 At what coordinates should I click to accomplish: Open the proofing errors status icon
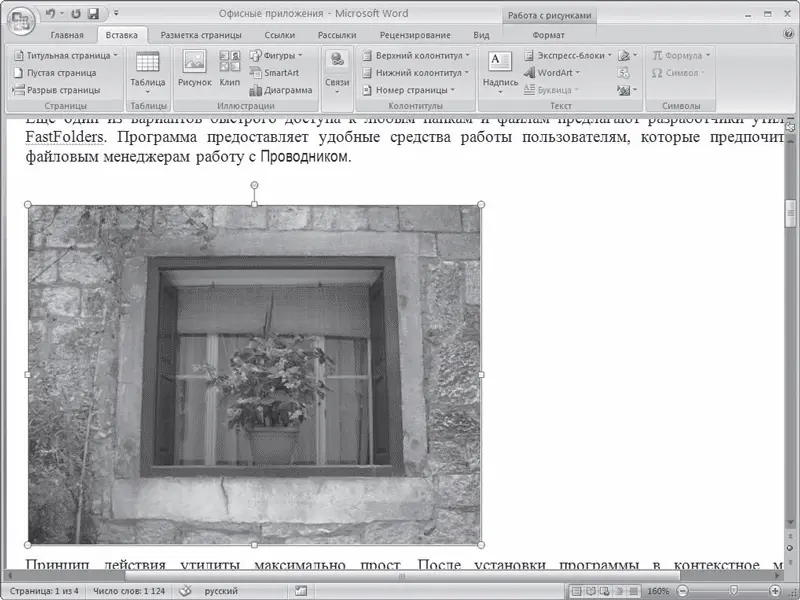click(185, 591)
